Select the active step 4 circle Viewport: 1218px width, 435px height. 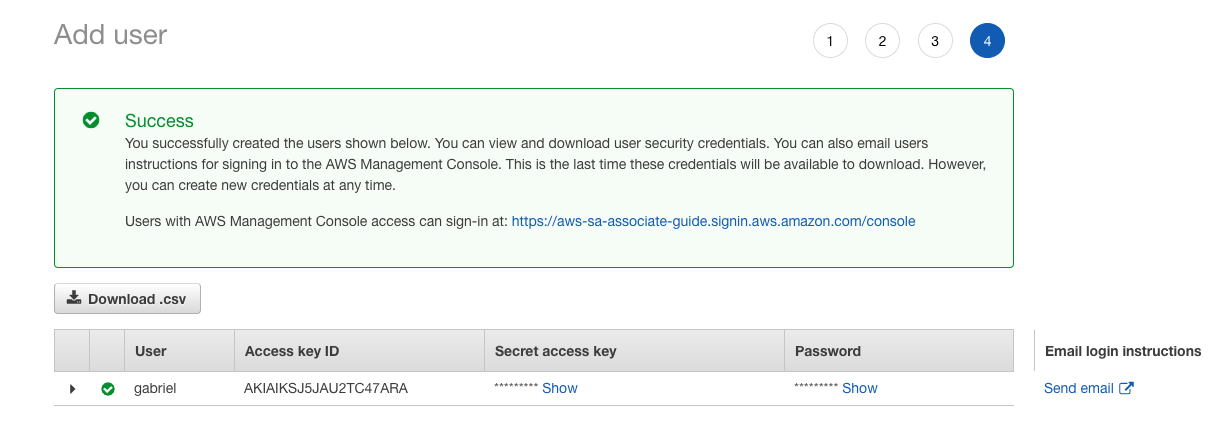987,41
